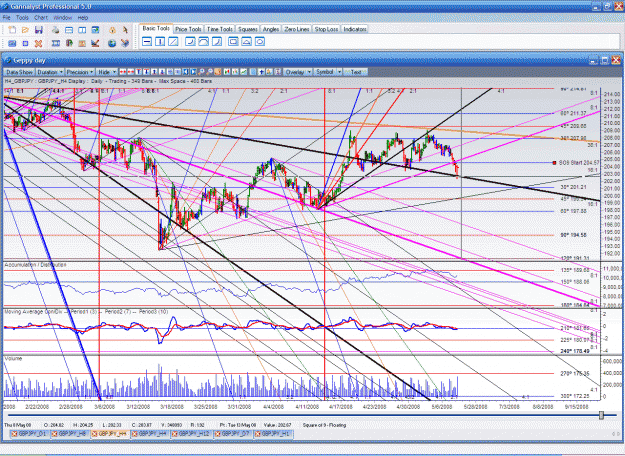Click the second magnifier zoom icon

(210, 72)
